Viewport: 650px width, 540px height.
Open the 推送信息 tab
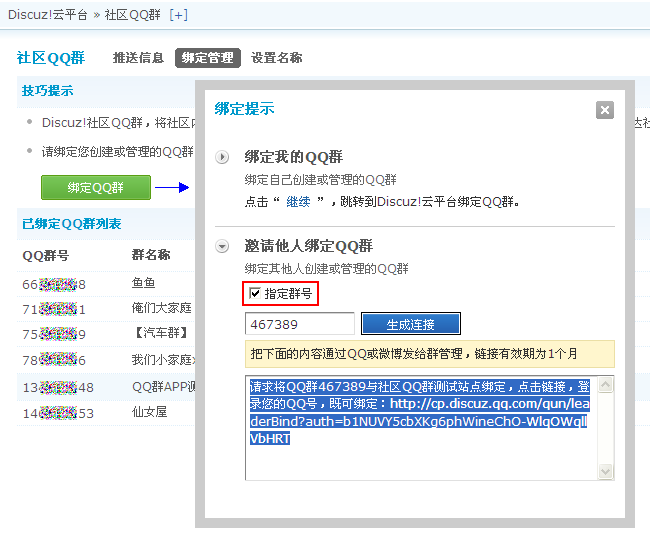[x=138, y=58]
